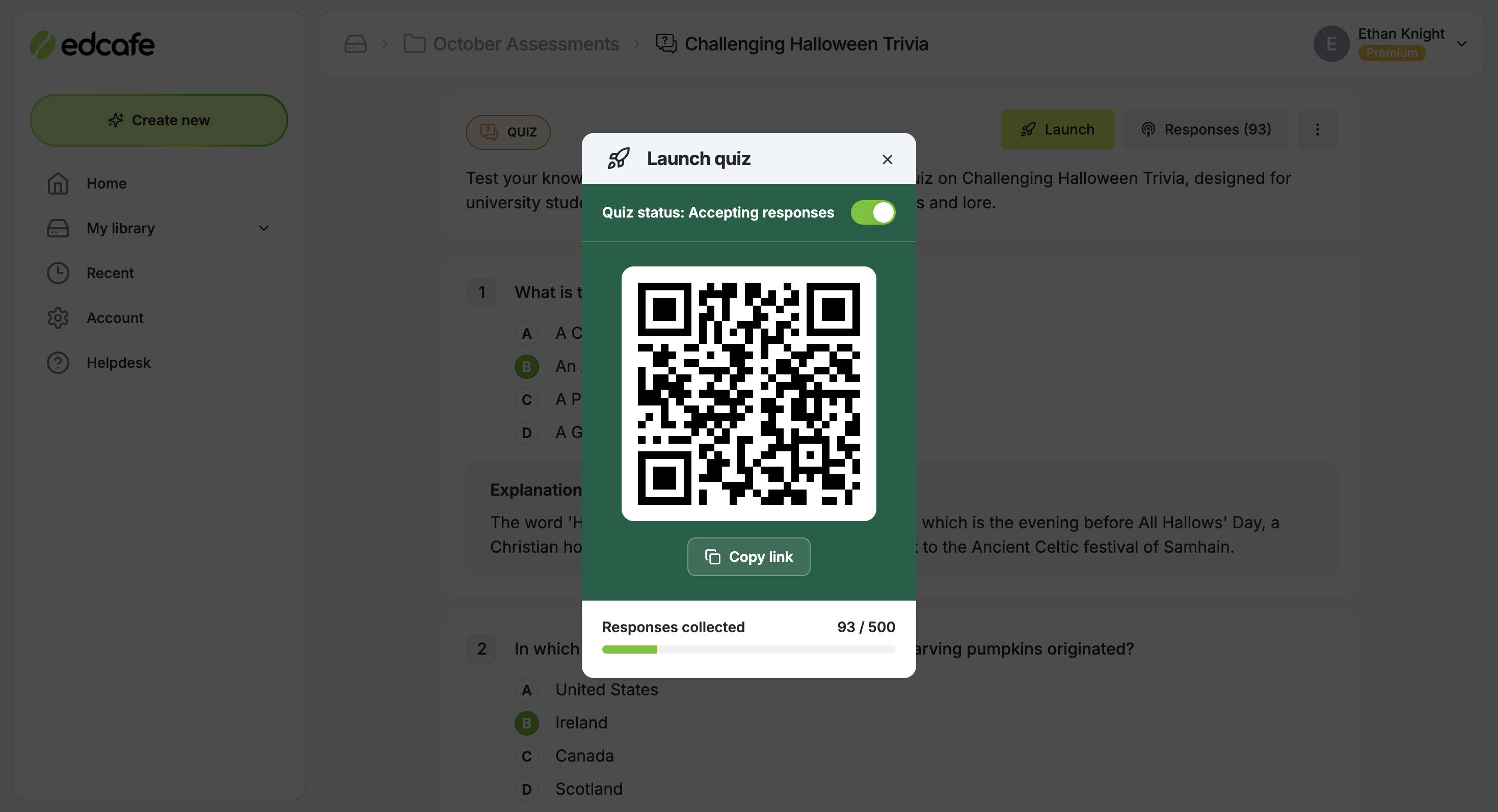
Task: Toggle the Premium account indicator
Action: coord(1391,53)
